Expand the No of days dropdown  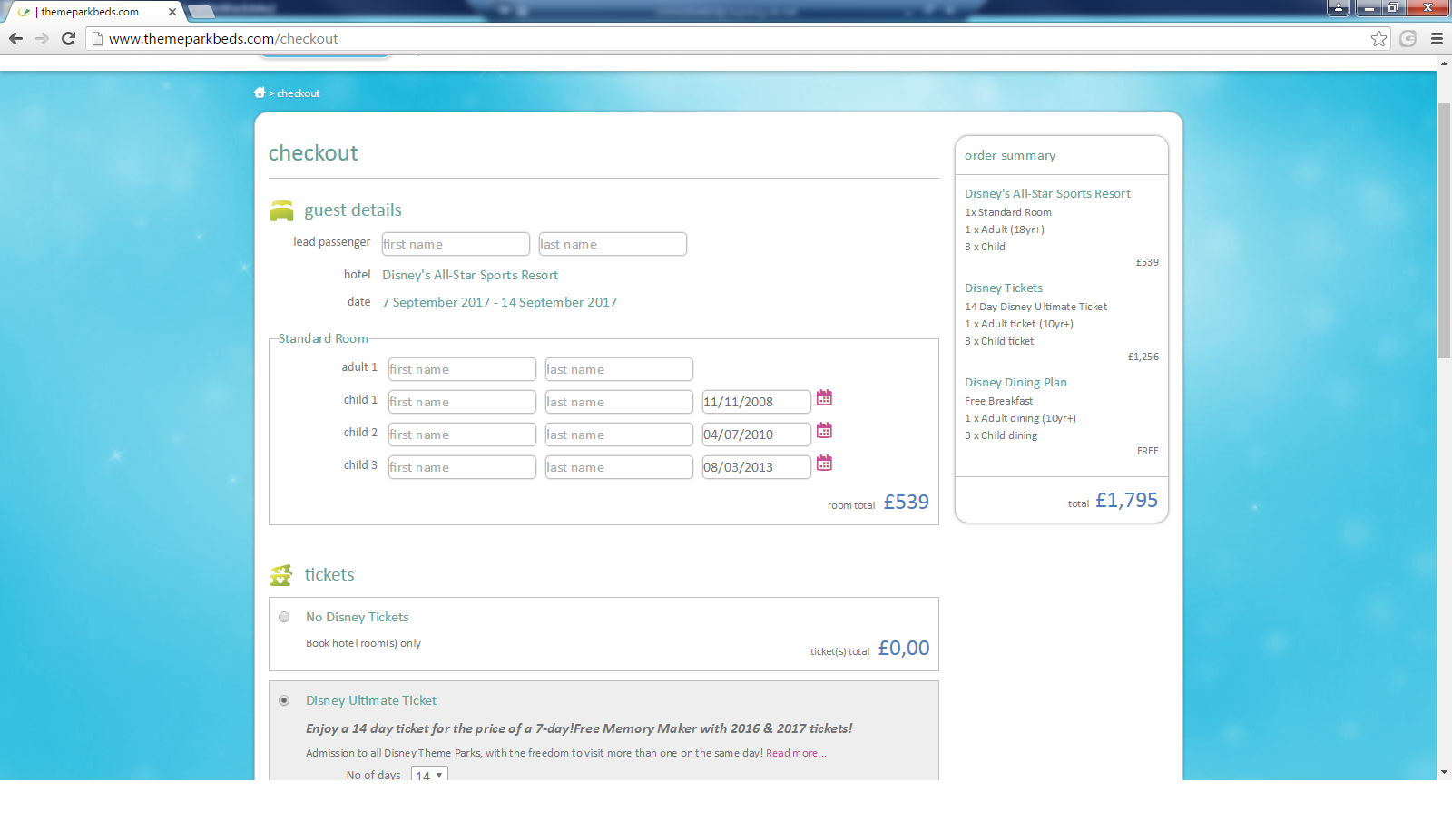[429, 775]
